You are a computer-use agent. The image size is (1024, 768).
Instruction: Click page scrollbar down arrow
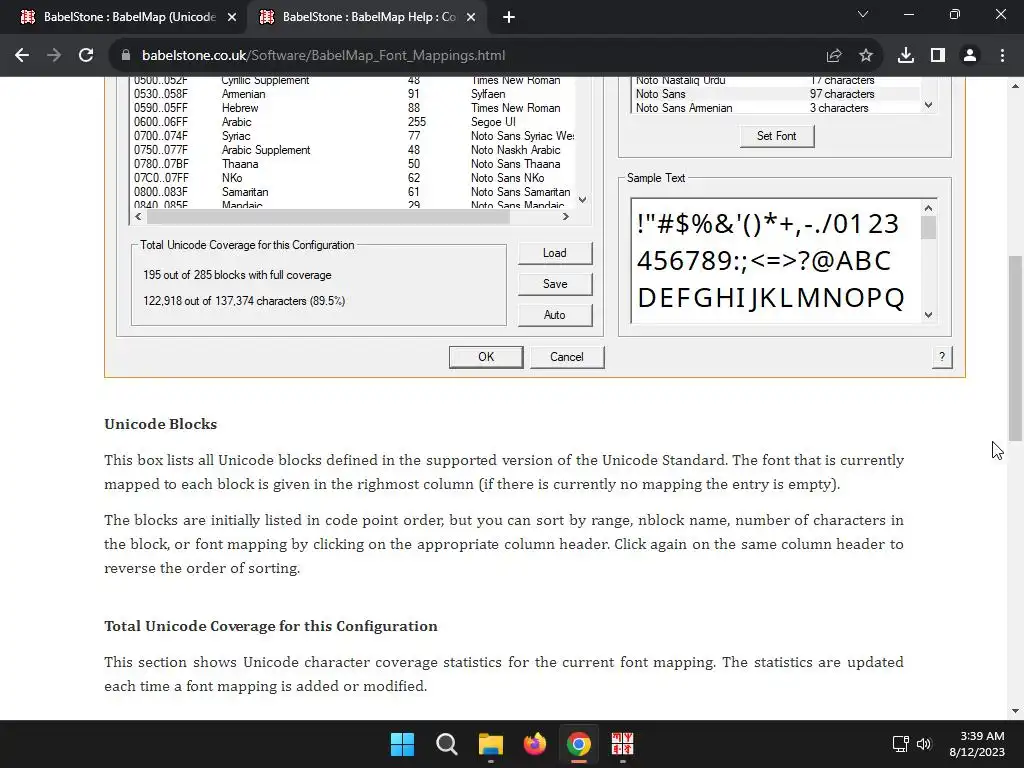pos(1015,711)
